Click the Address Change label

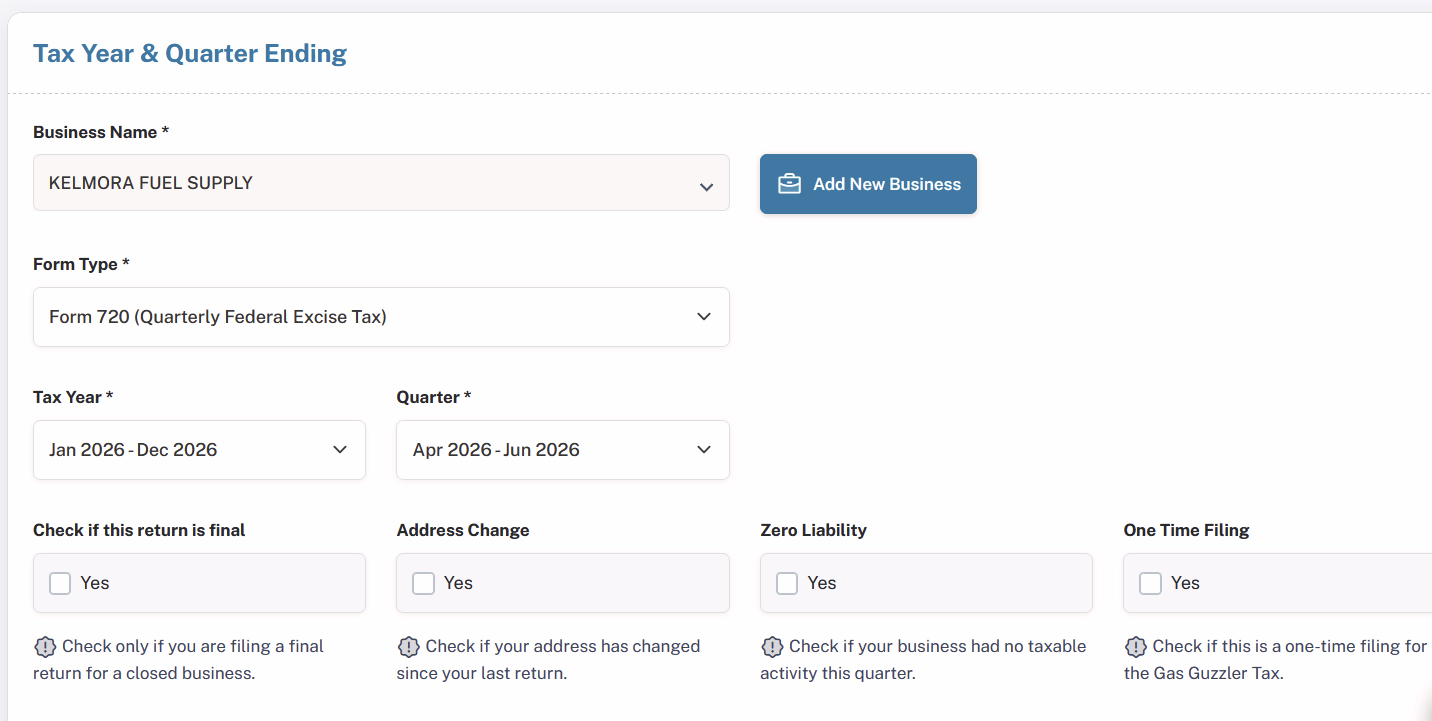[x=463, y=530]
